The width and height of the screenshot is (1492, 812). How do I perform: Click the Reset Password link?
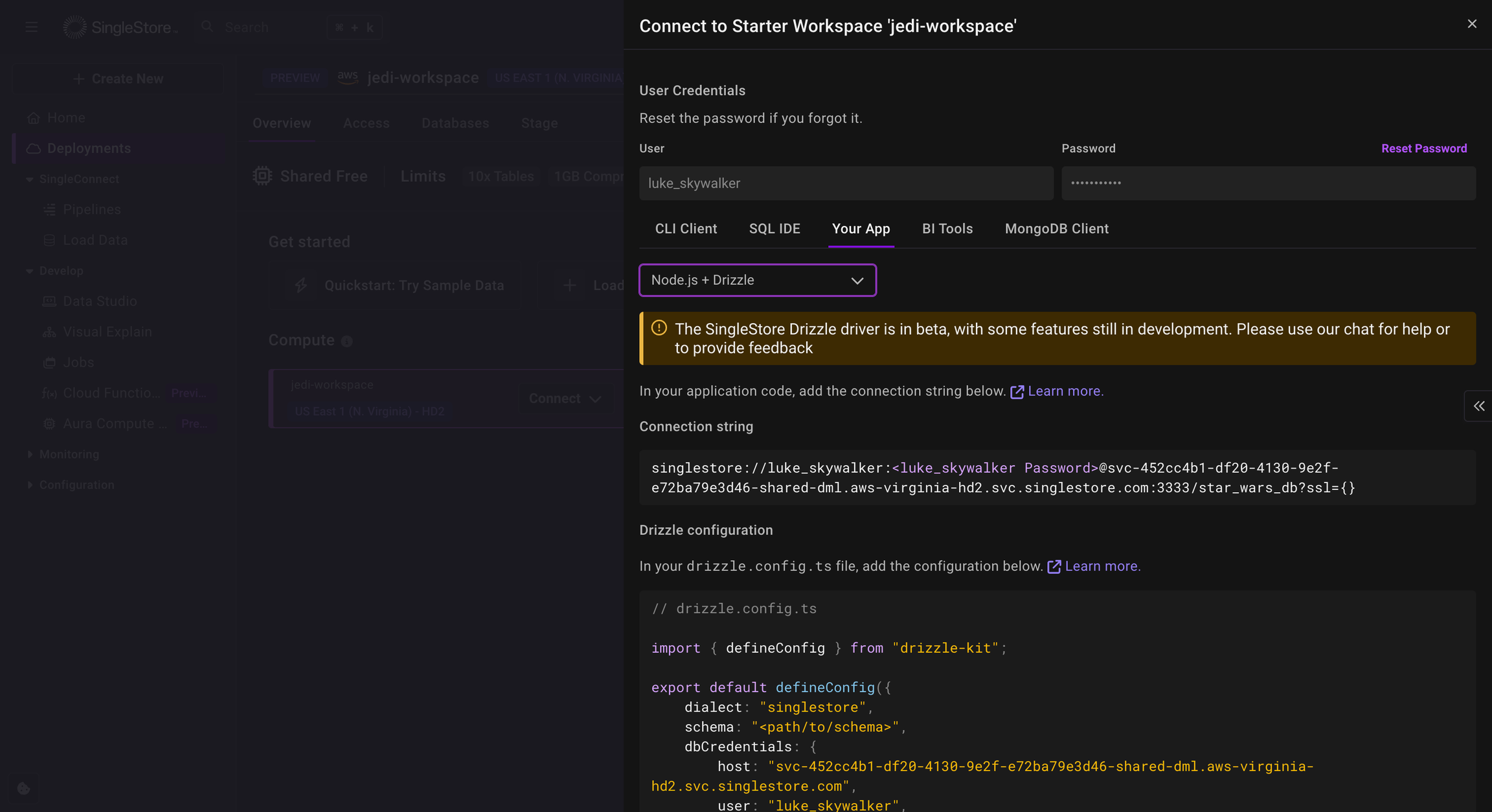point(1424,148)
